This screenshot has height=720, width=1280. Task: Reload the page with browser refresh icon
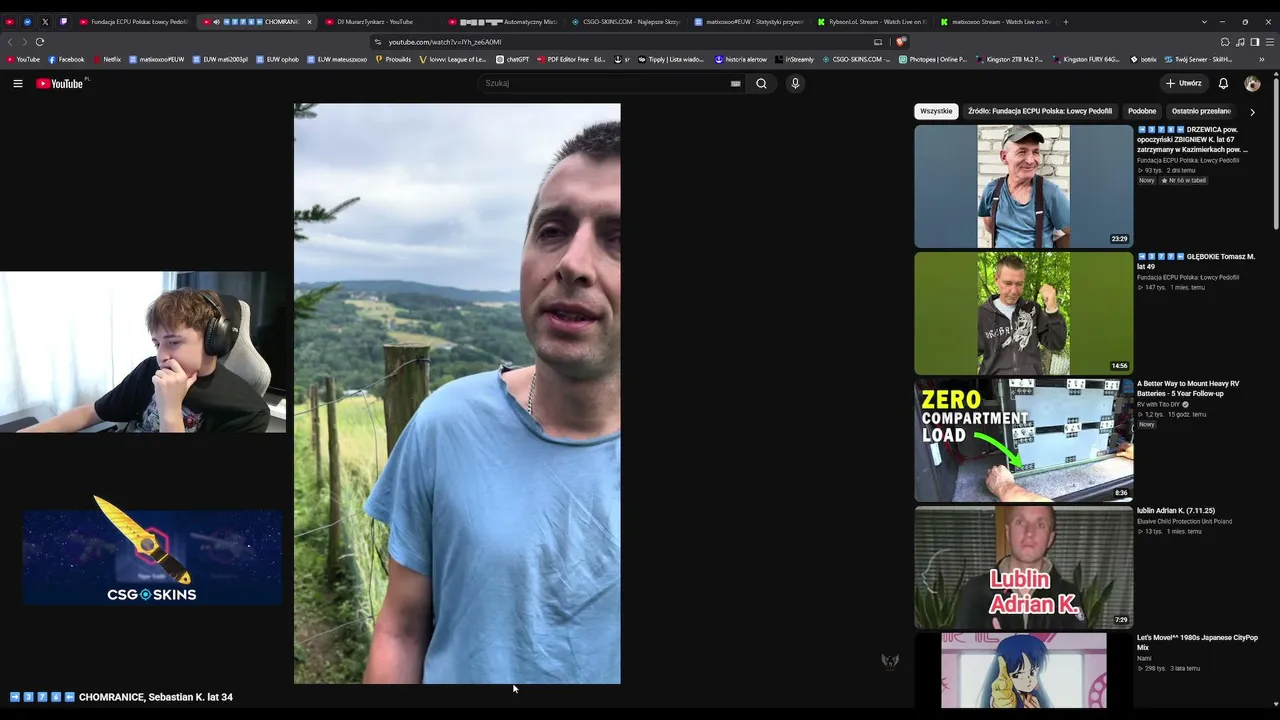40,42
